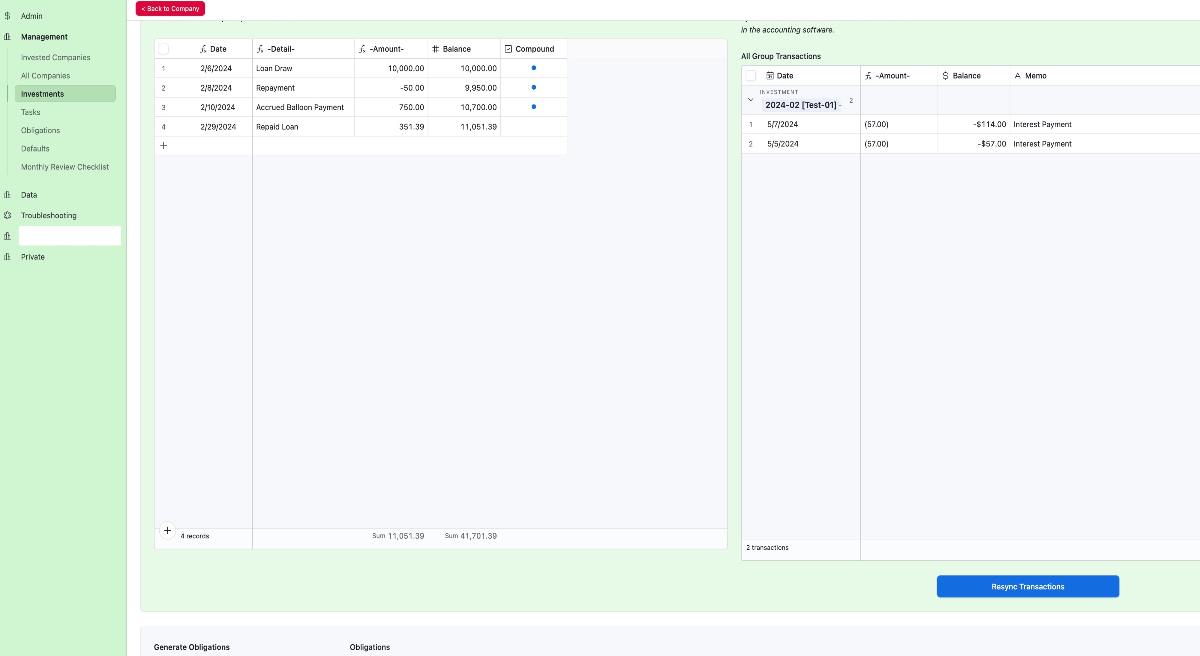Open Monthly Review Checklist from sidebar
Viewport: 1200px width, 656px height.
[x=65, y=167]
